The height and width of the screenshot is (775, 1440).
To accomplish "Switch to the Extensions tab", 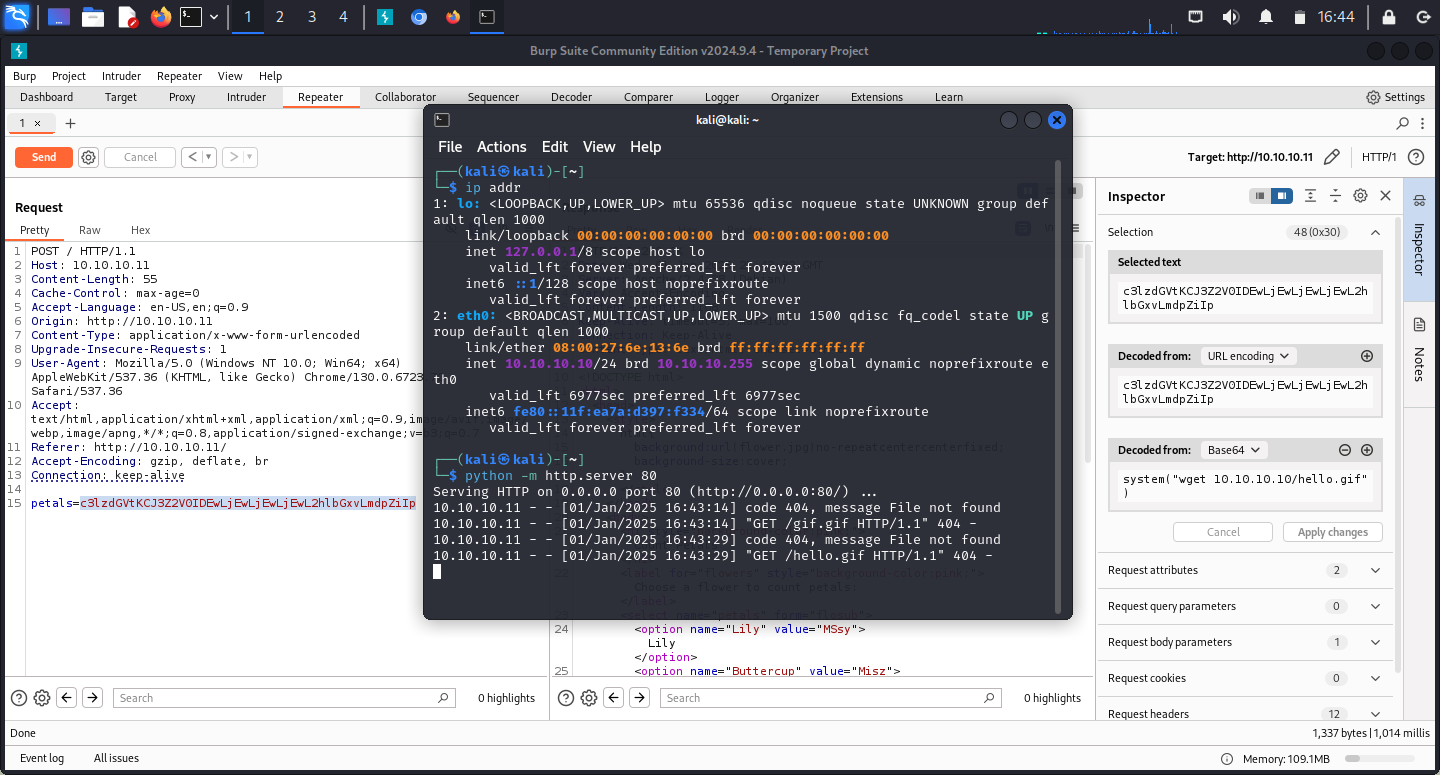I will (x=876, y=97).
